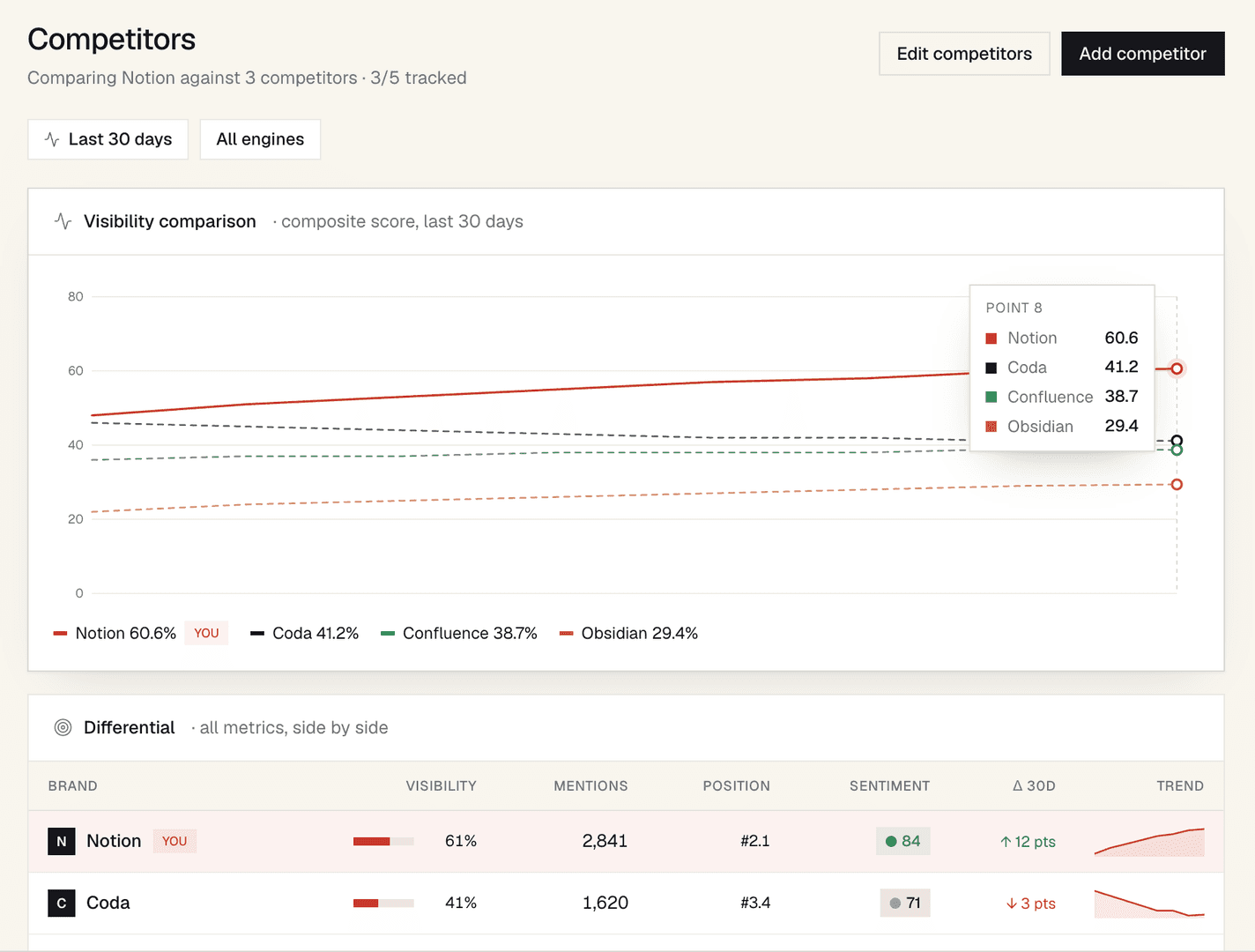1255x952 pixels.
Task: Click Coda's visibility progress bar
Action: coord(383,903)
